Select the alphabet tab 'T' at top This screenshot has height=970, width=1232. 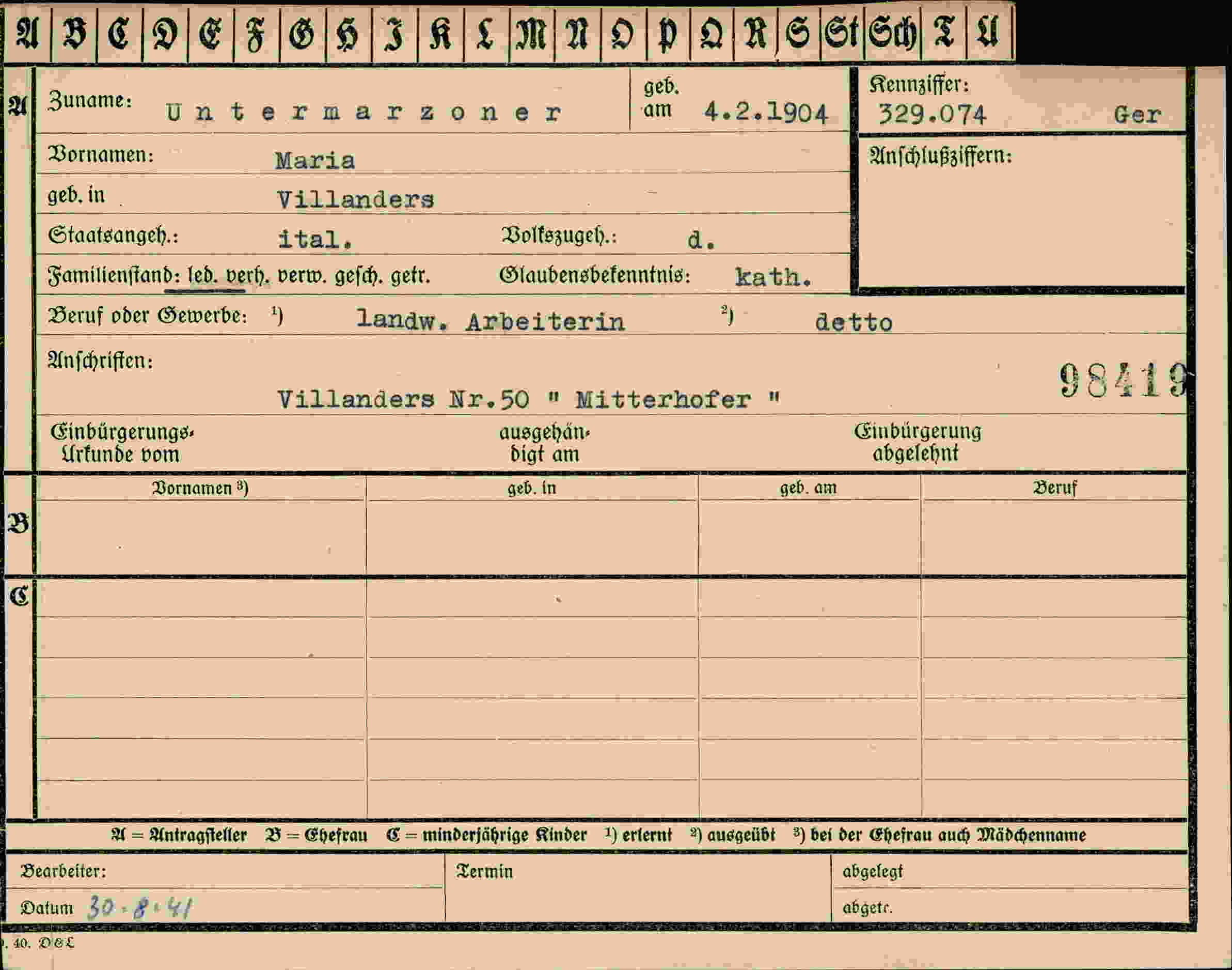click(943, 33)
